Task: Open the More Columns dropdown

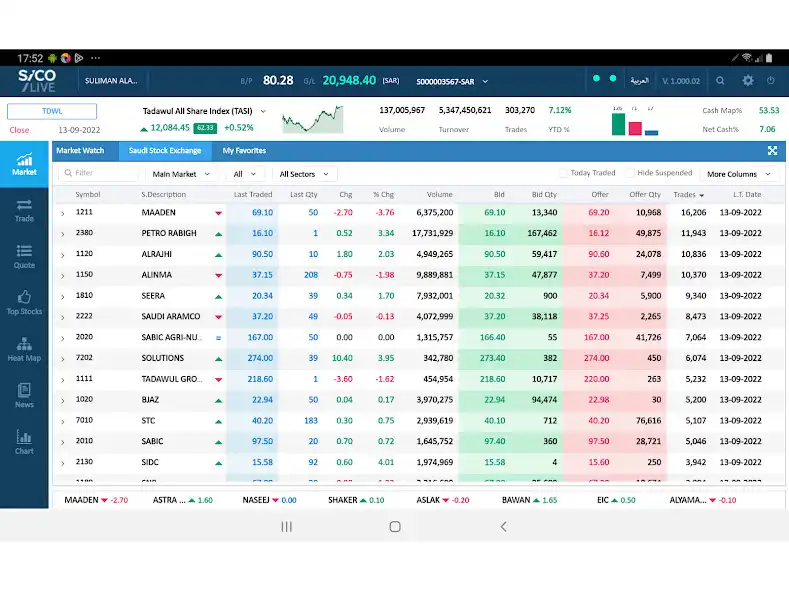Action: point(738,174)
